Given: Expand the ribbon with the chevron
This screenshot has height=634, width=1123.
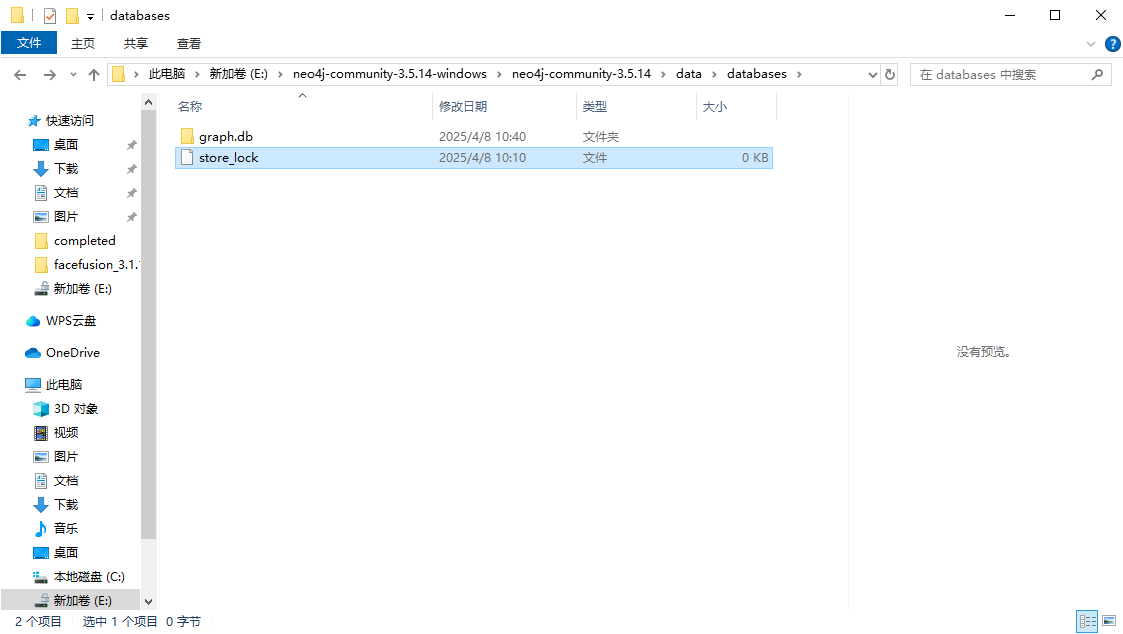Looking at the screenshot, I should (x=1091, y=44).
